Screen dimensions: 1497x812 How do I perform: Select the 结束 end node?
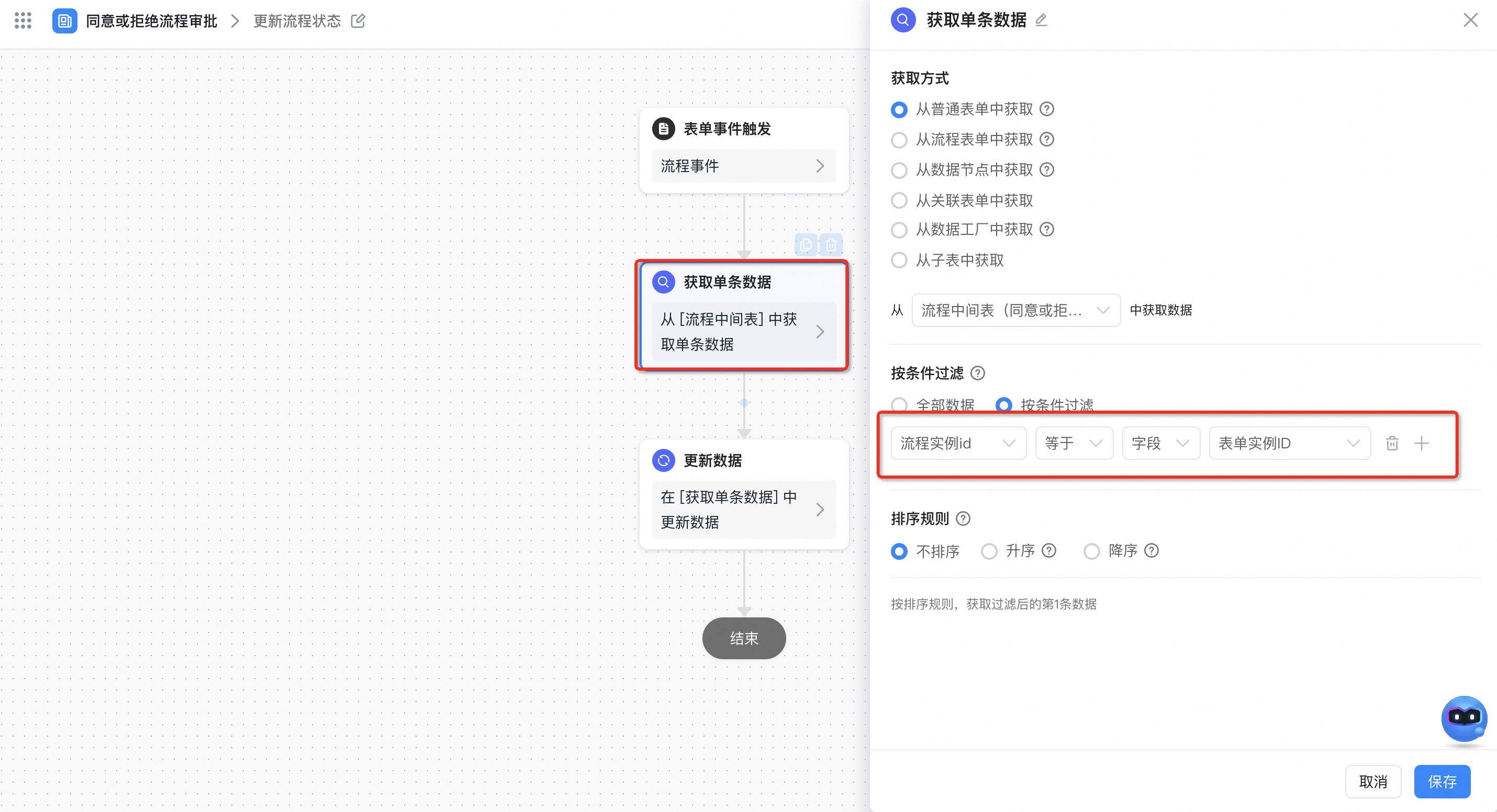[744, 638]
